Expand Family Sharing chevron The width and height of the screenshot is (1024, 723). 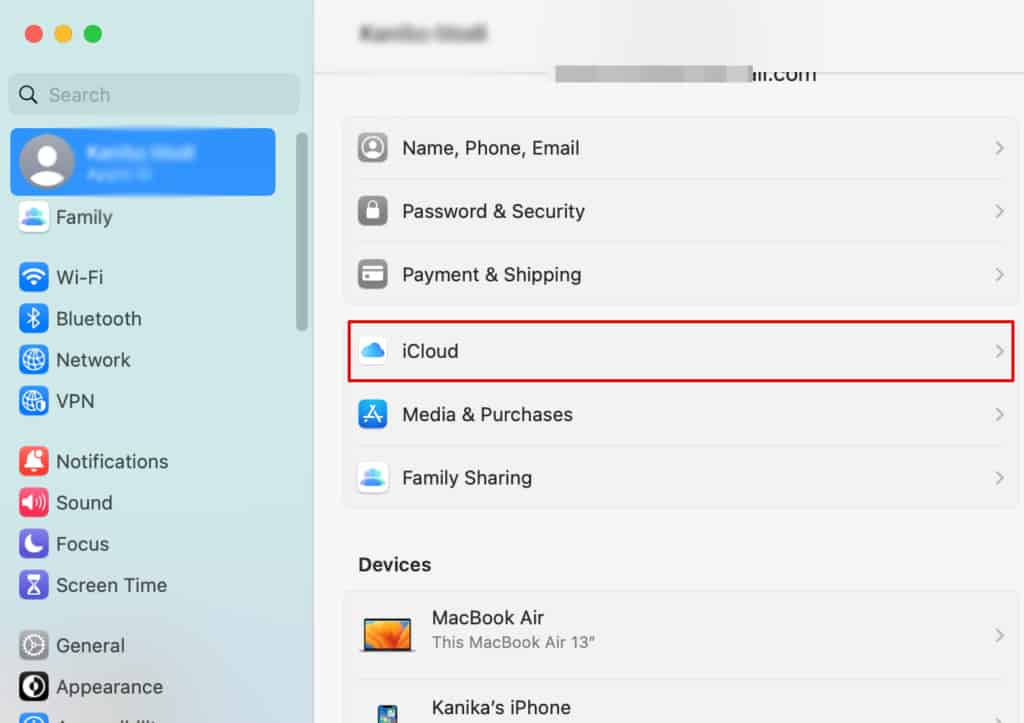pos(999,478)
